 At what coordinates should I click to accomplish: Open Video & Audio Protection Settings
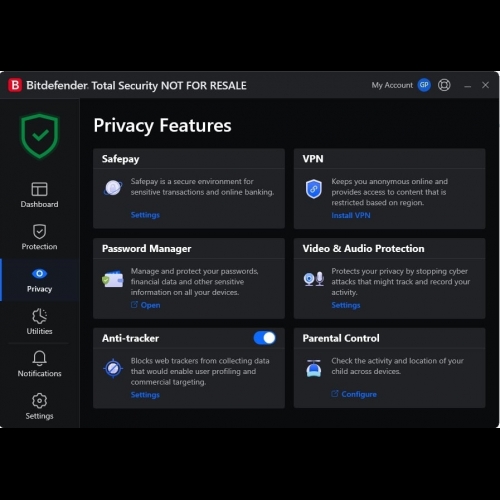coord(346,305)
